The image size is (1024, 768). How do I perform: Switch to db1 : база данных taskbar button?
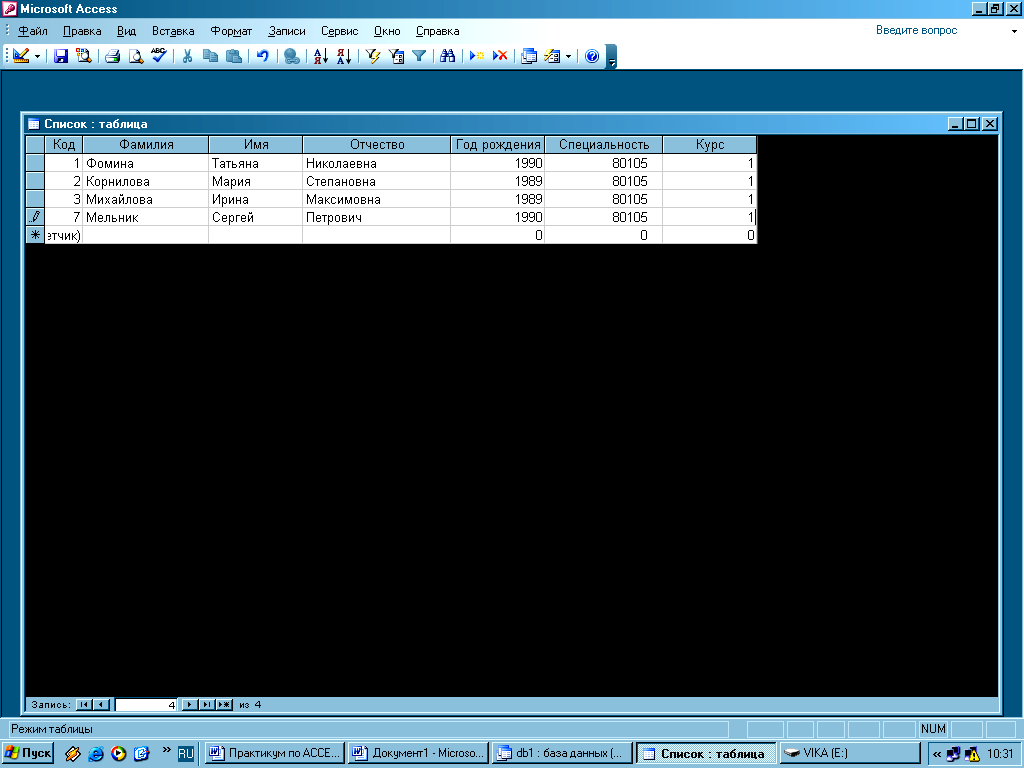point(562,753)
